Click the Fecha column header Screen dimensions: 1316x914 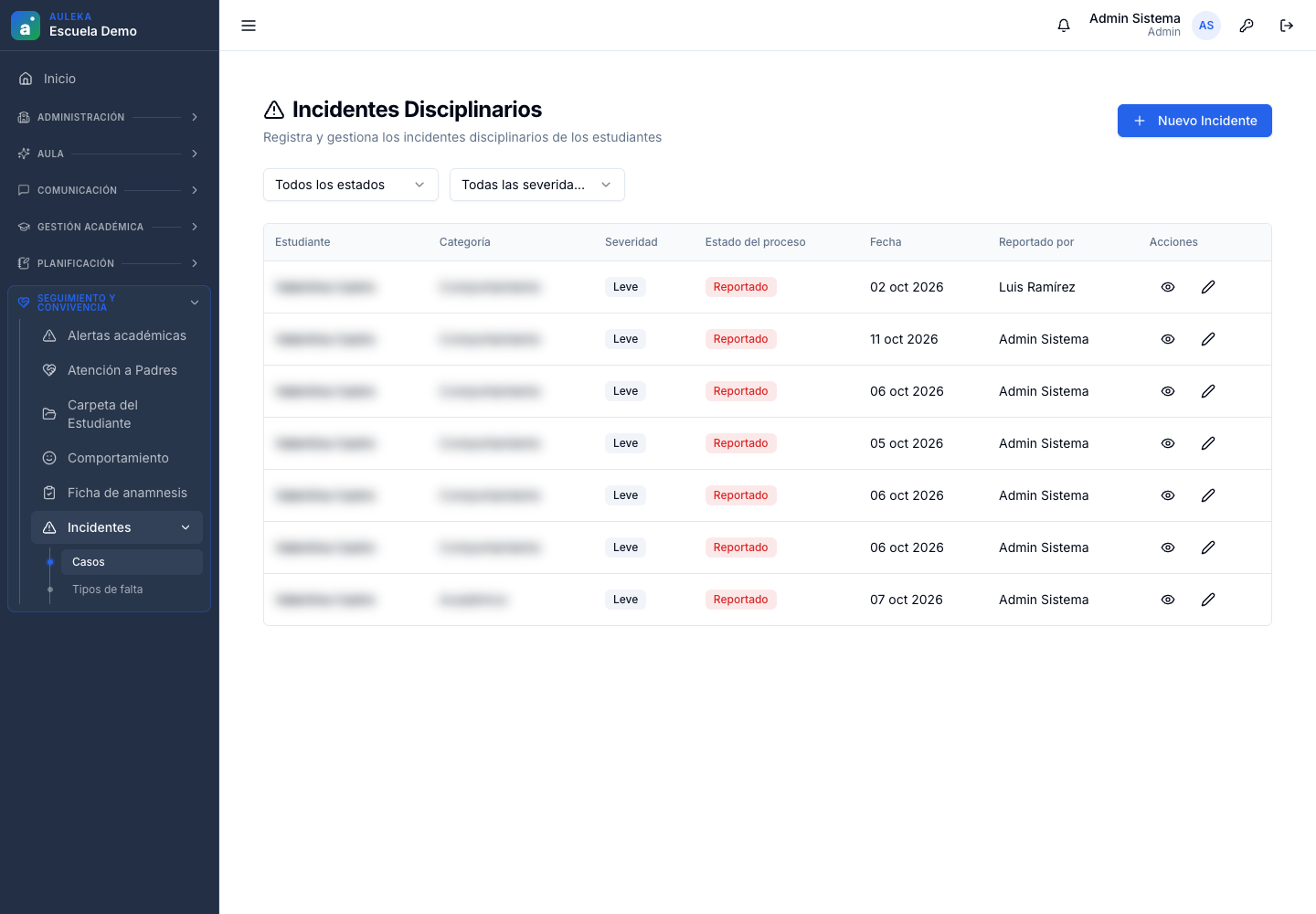(x=886, y=242)
